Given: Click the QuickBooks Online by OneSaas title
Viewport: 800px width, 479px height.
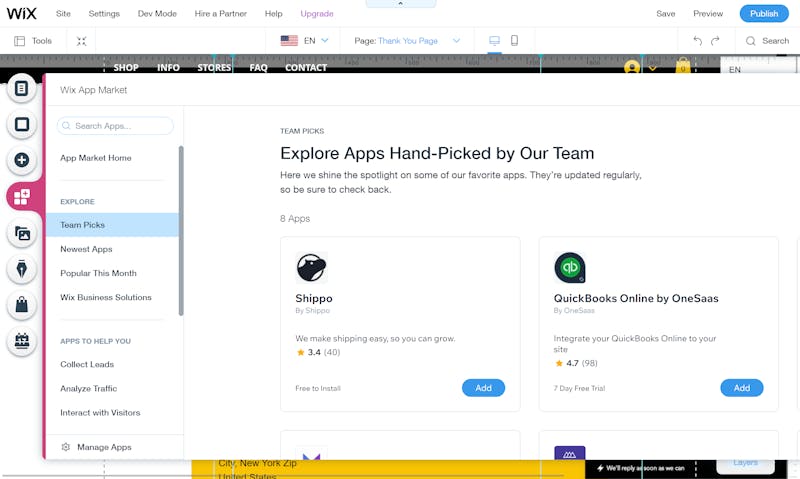Looking at the screenshot, I should (x=636, y=298).
